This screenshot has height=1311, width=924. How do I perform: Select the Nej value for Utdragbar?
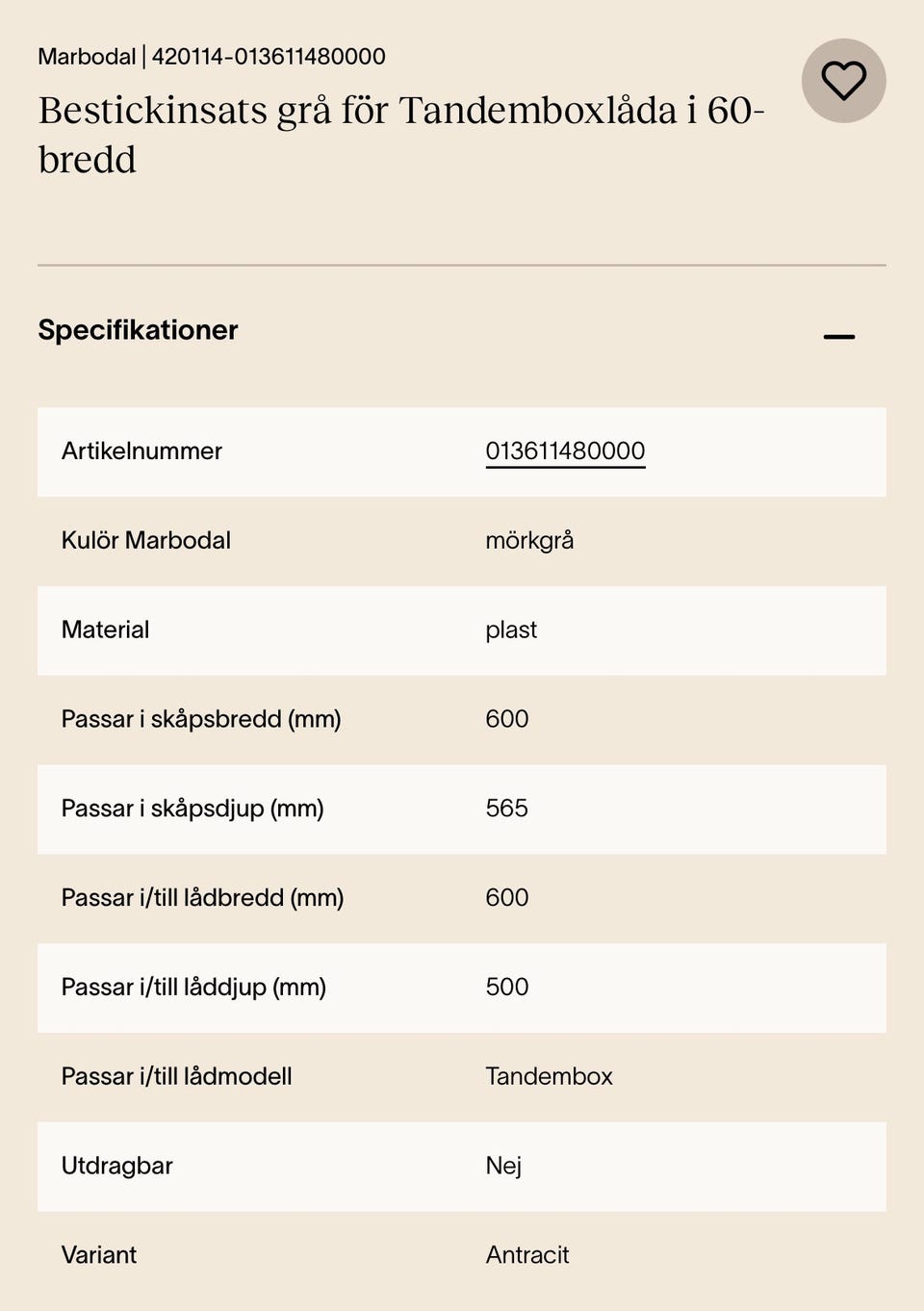[503, 1166]
